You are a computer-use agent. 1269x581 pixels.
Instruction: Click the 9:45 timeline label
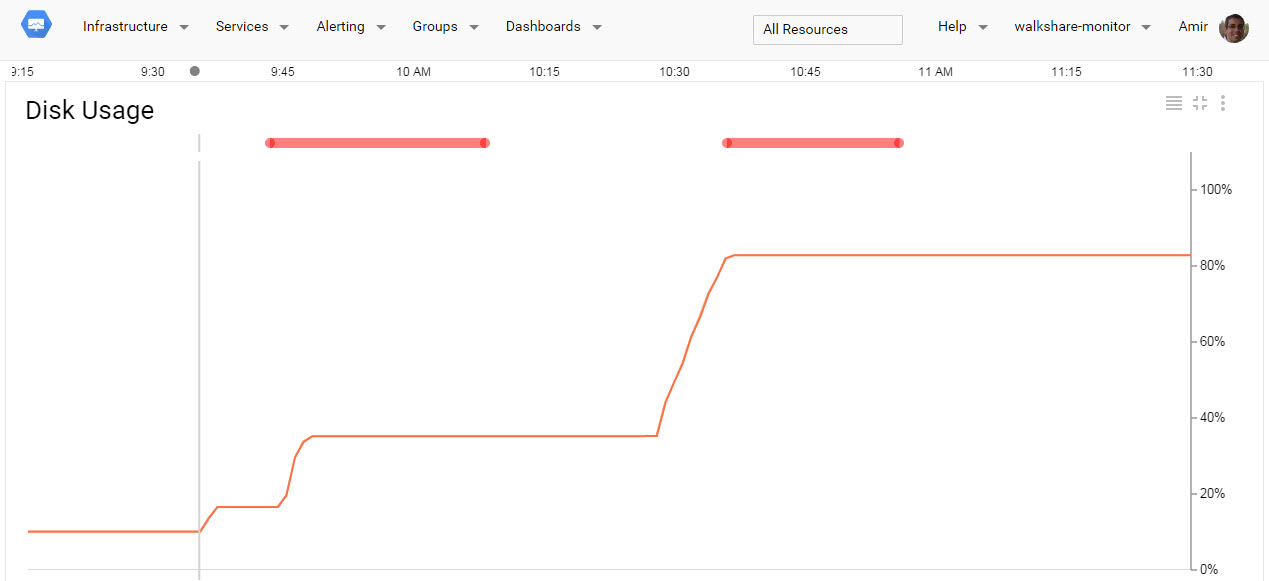[283, 72]
